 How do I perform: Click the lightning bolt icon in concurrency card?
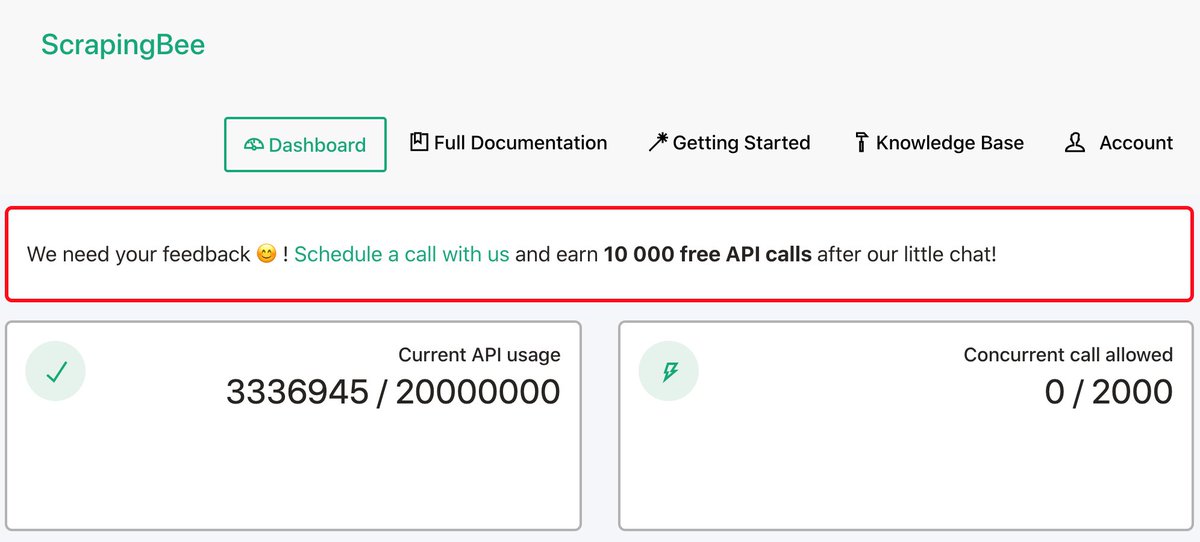[669, 372]
